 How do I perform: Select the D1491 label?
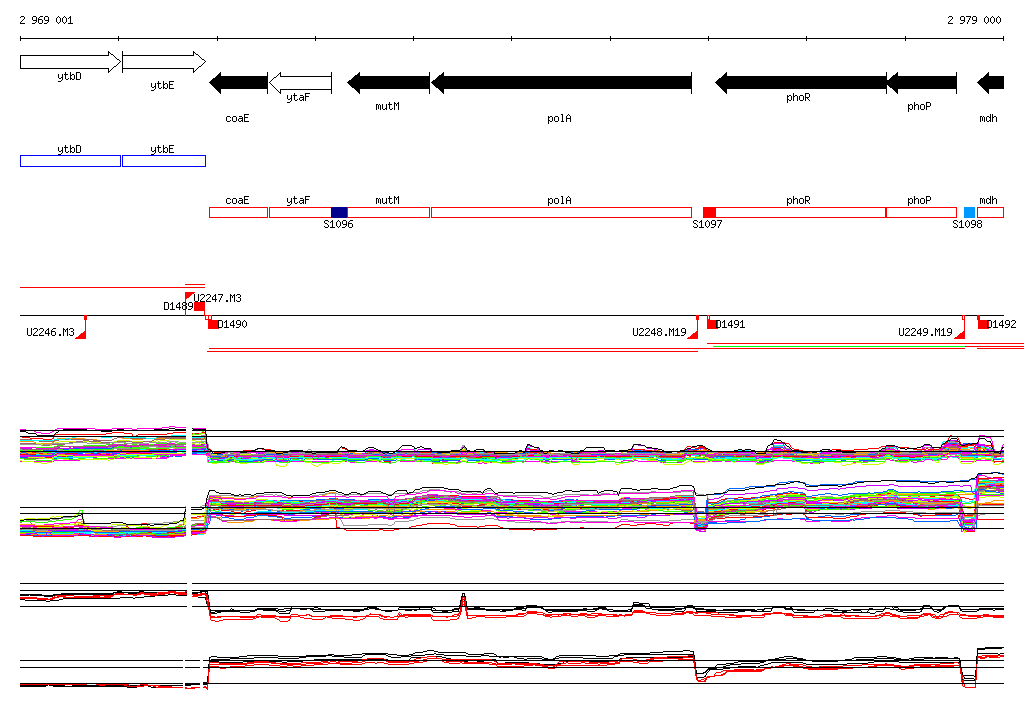(x=731, y=324)
